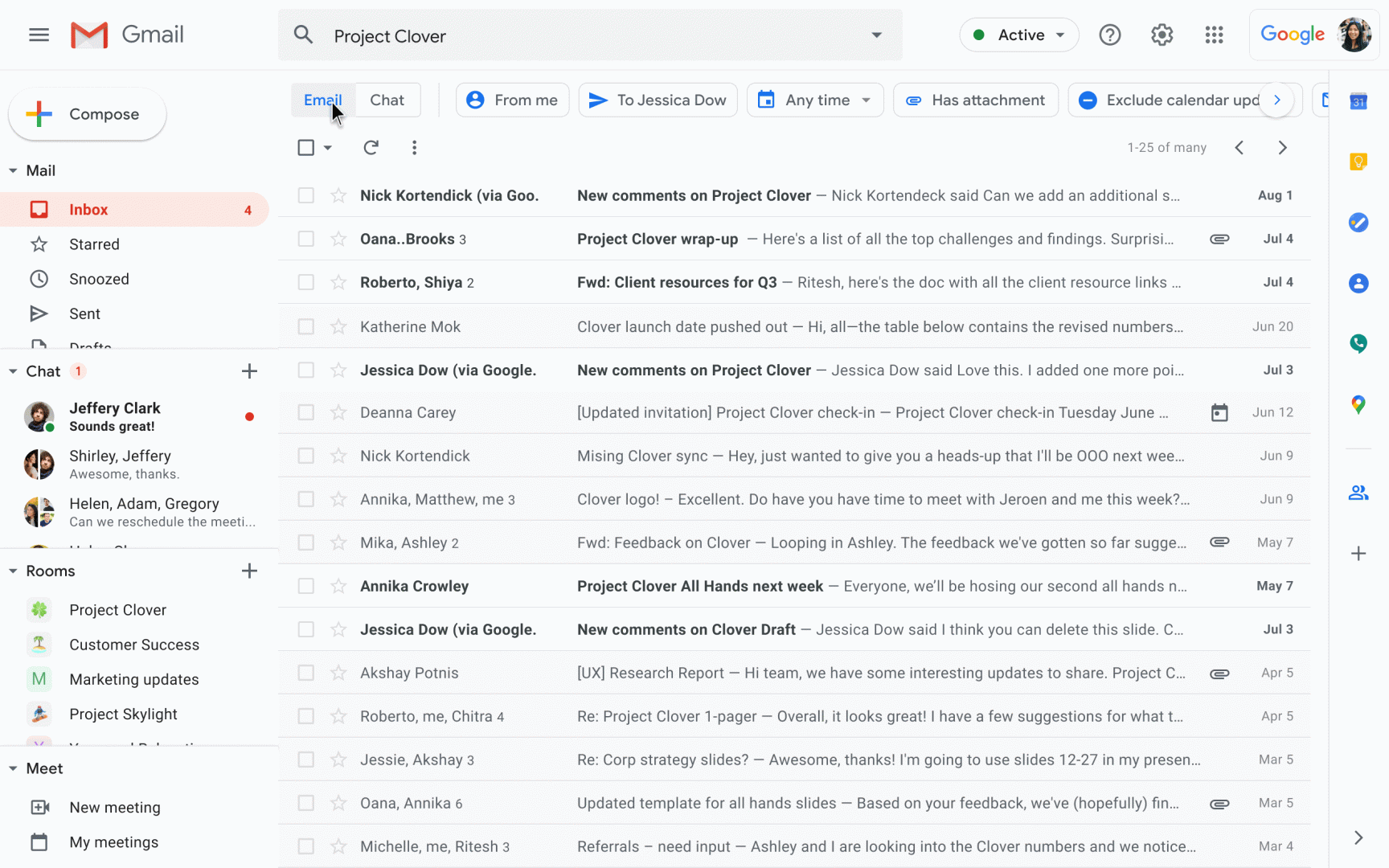Expand the Any time filter dropdown
The width and height of the screenshot is (1389, 868).
point(815,100)
